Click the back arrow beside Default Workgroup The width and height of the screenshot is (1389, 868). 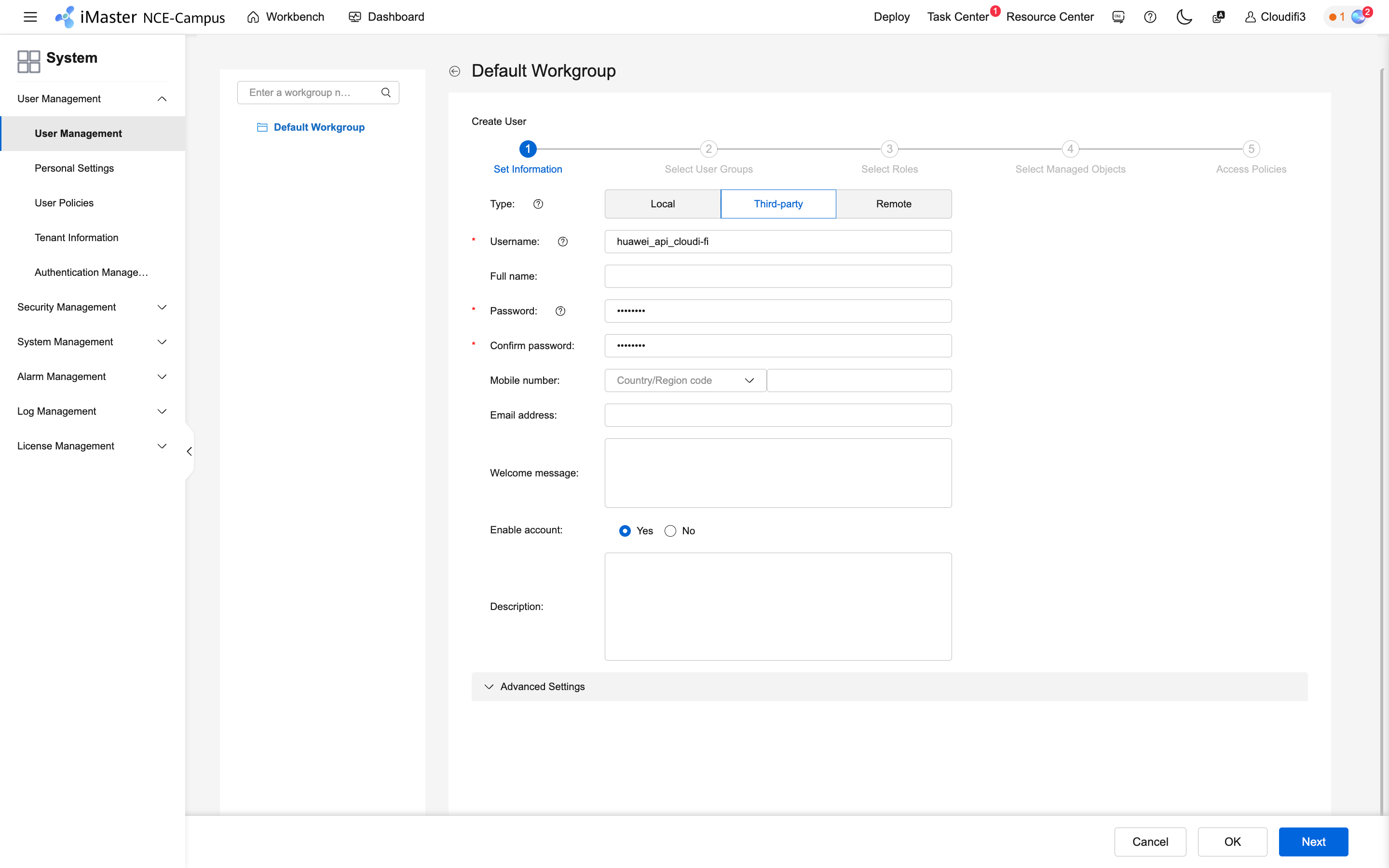(455, 70)
